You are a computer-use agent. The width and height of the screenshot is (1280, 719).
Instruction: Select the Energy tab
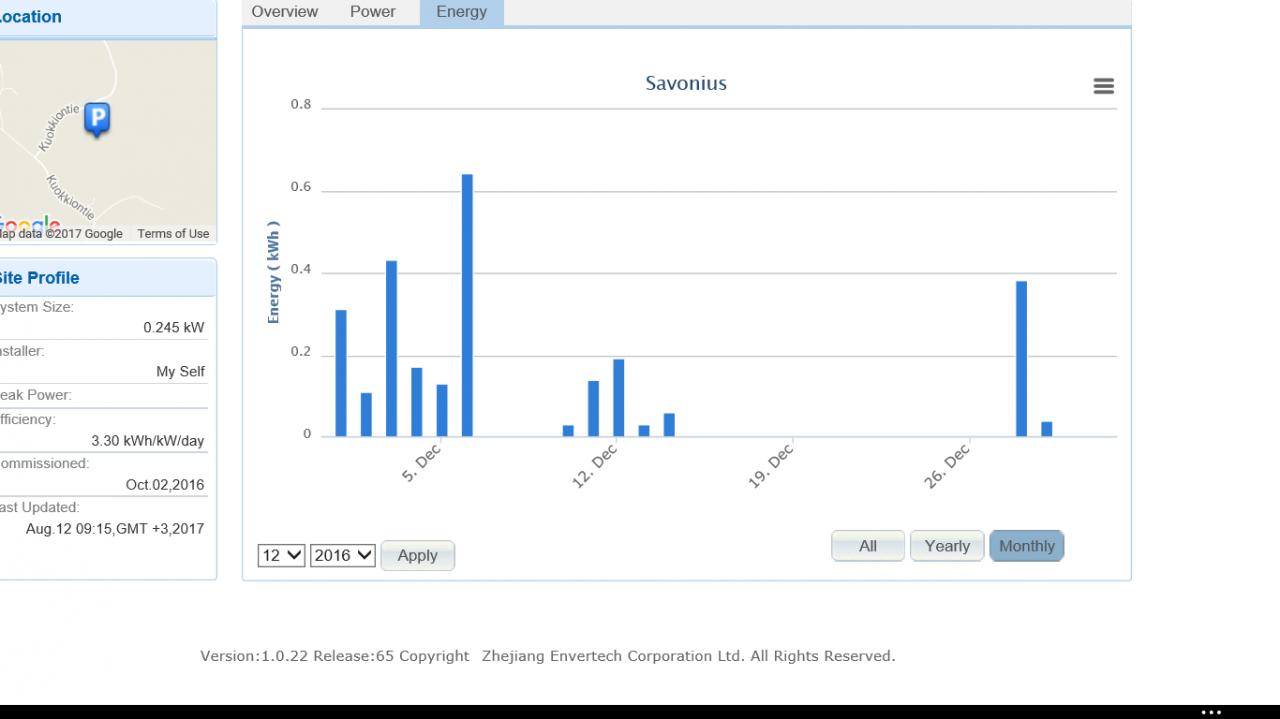462,12
